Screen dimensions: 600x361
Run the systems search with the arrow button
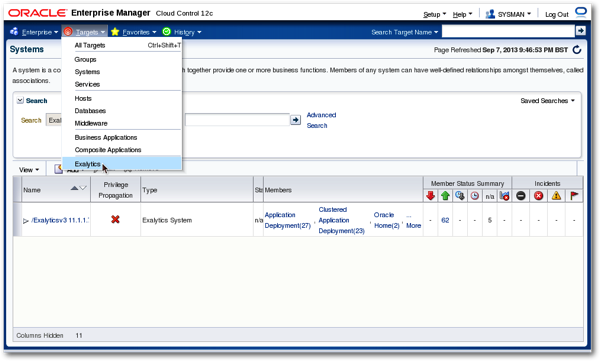(x=295, y=120)
